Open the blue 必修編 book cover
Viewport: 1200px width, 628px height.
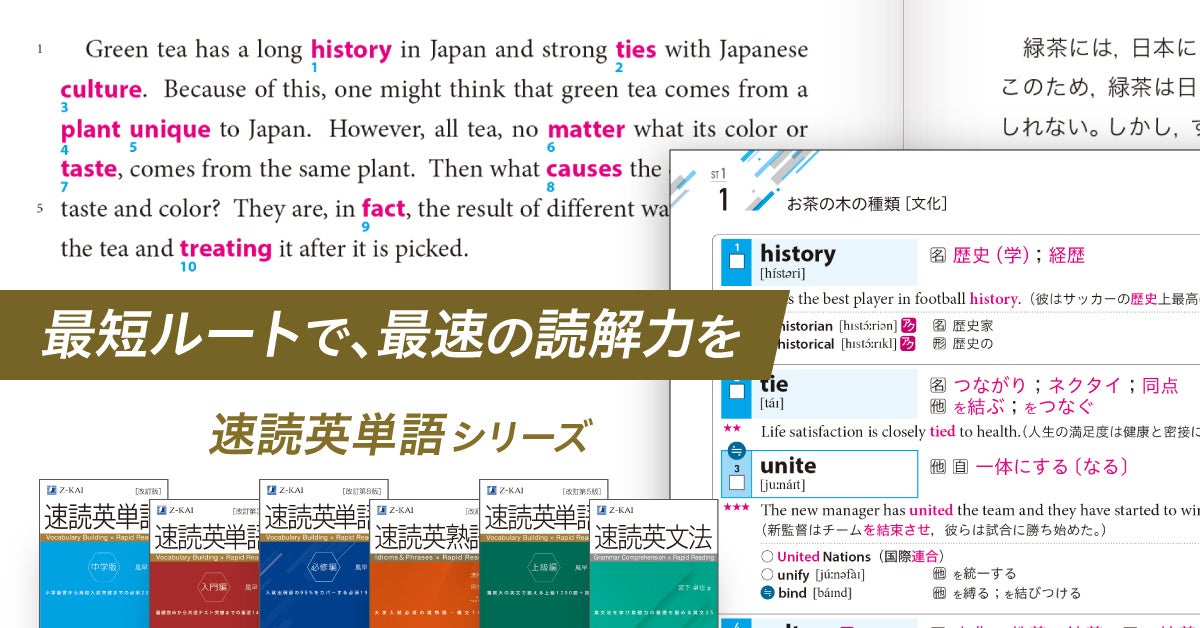pyautogui.click(x=314, y=553)
